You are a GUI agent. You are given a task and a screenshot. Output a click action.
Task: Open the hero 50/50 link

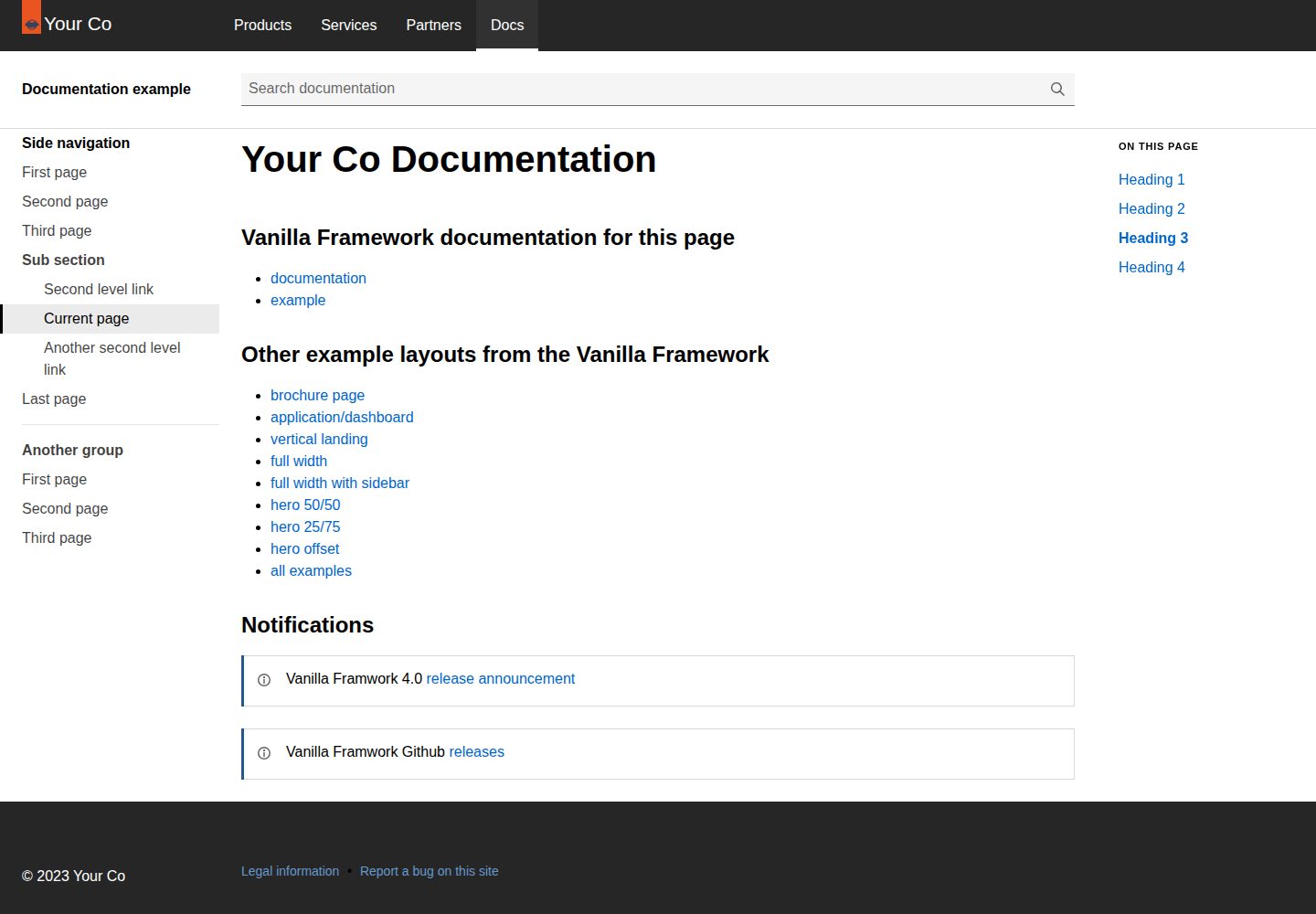point(305,505)
